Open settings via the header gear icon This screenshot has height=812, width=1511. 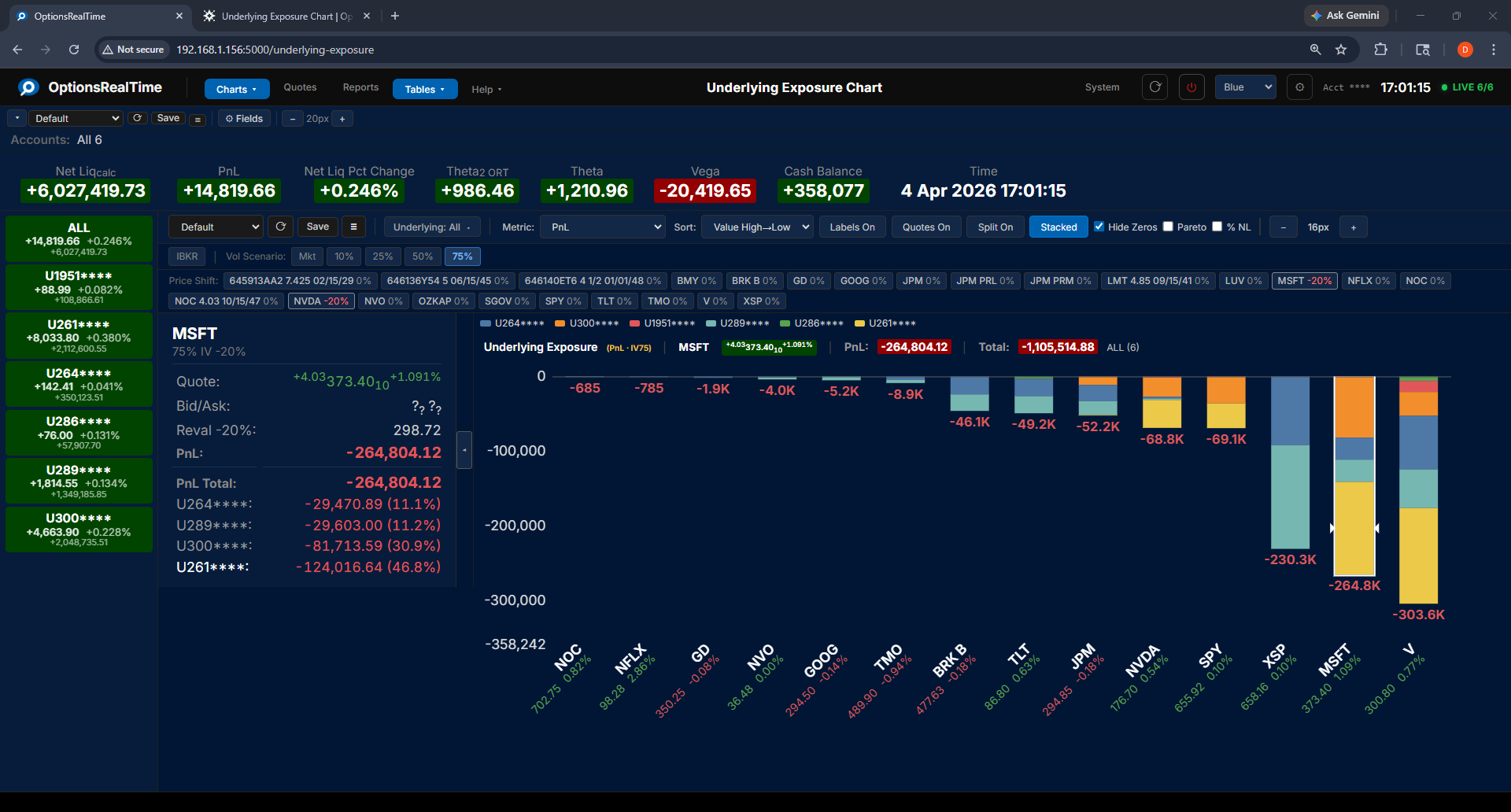coord(1299,87)
